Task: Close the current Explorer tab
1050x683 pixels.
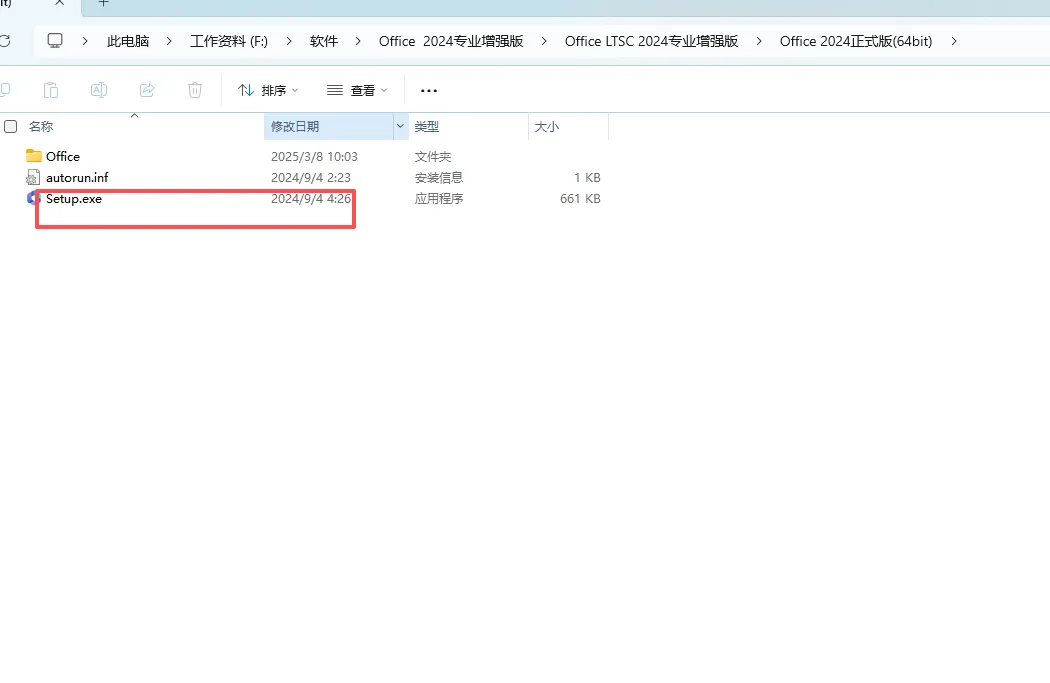Action: 60,3
